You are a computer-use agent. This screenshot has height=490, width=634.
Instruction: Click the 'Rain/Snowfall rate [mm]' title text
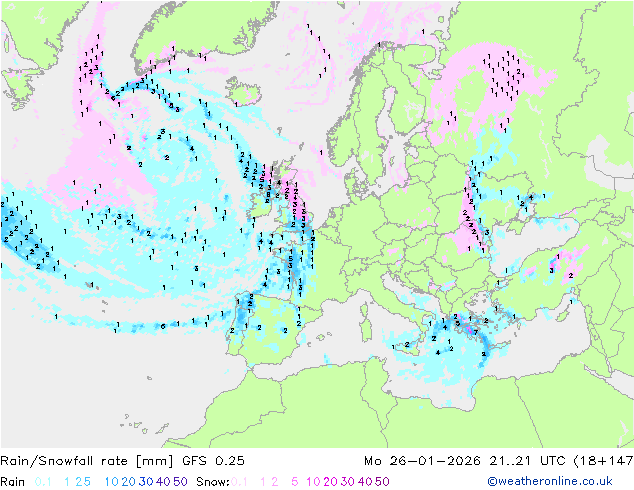(87, 461)
